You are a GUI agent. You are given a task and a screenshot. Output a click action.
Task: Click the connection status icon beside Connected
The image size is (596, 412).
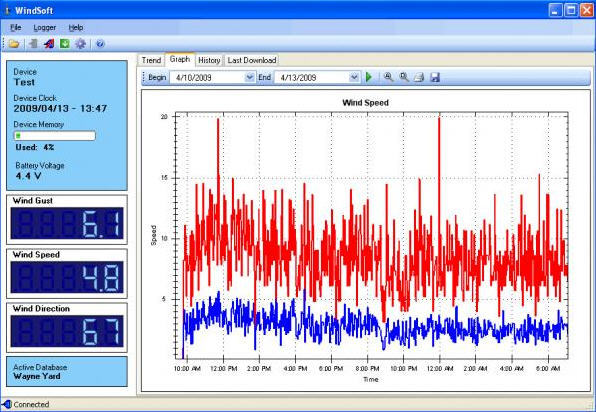tap(7, 404)
